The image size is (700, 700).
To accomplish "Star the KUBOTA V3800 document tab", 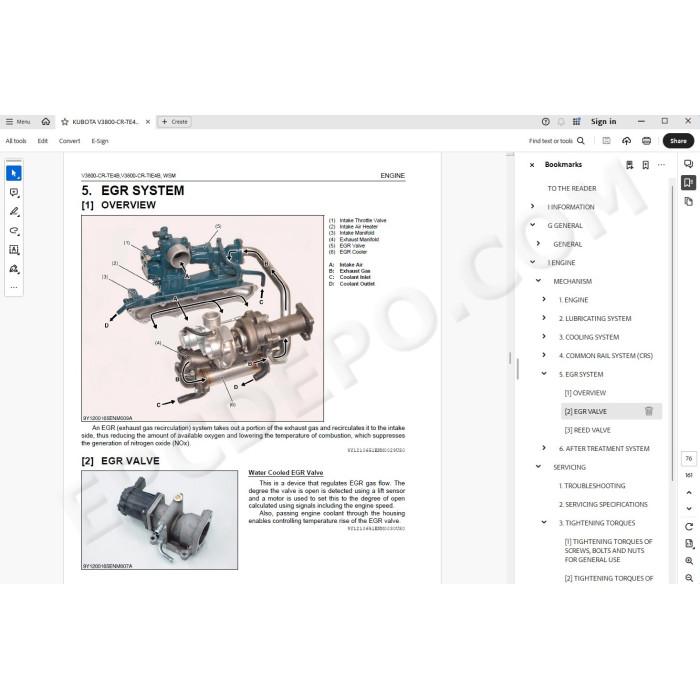I will 65,121.
